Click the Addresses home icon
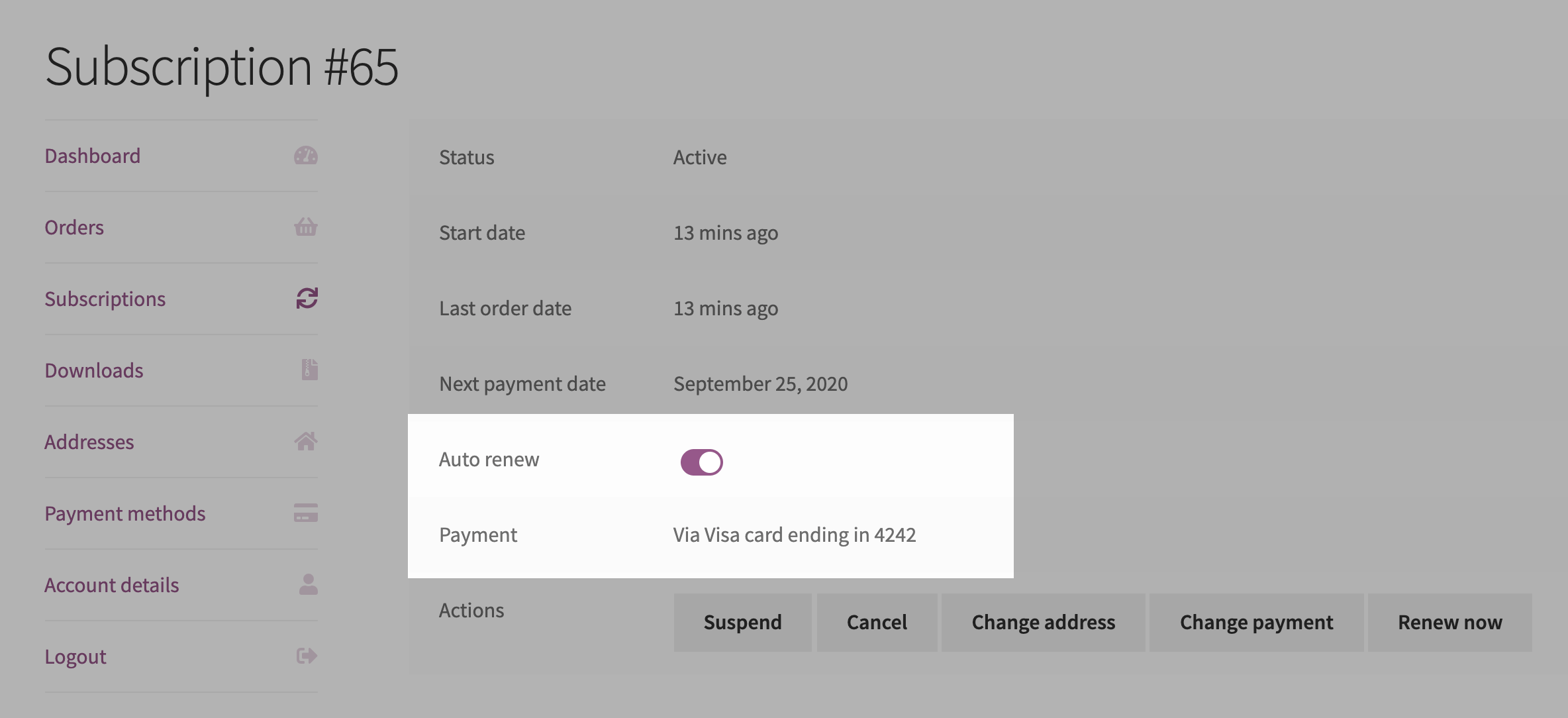 click(305, 441)
